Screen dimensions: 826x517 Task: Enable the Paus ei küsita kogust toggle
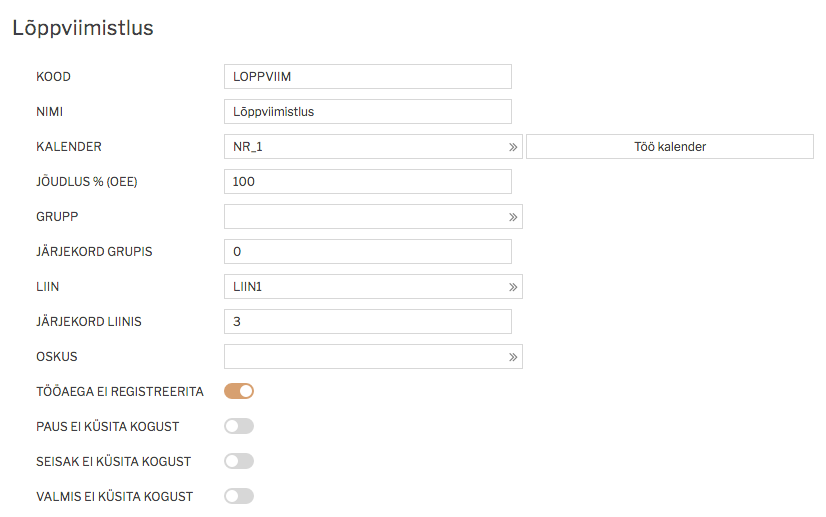(x=239, y=426)
